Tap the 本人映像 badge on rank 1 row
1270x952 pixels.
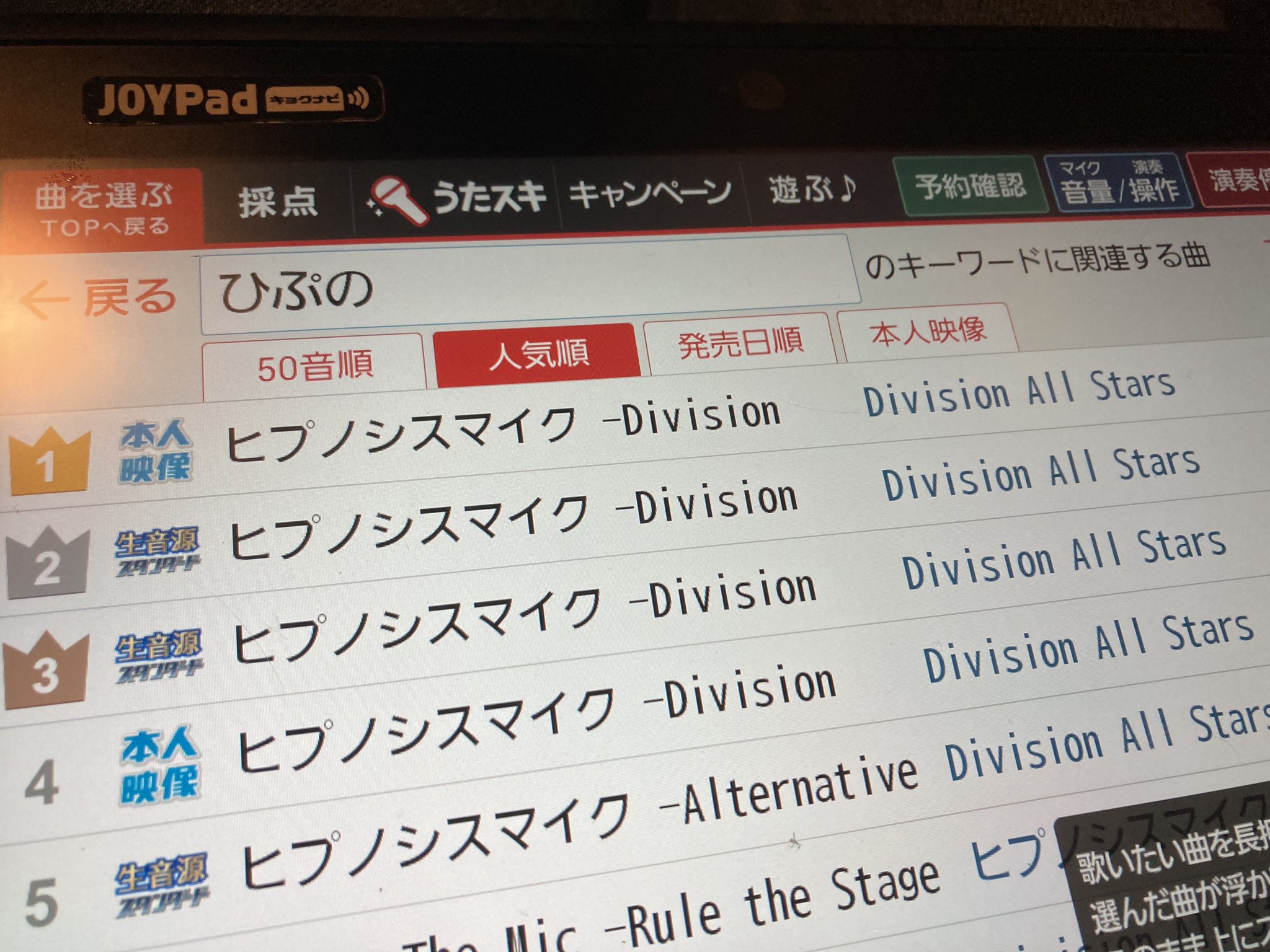[x=155, y=452]
